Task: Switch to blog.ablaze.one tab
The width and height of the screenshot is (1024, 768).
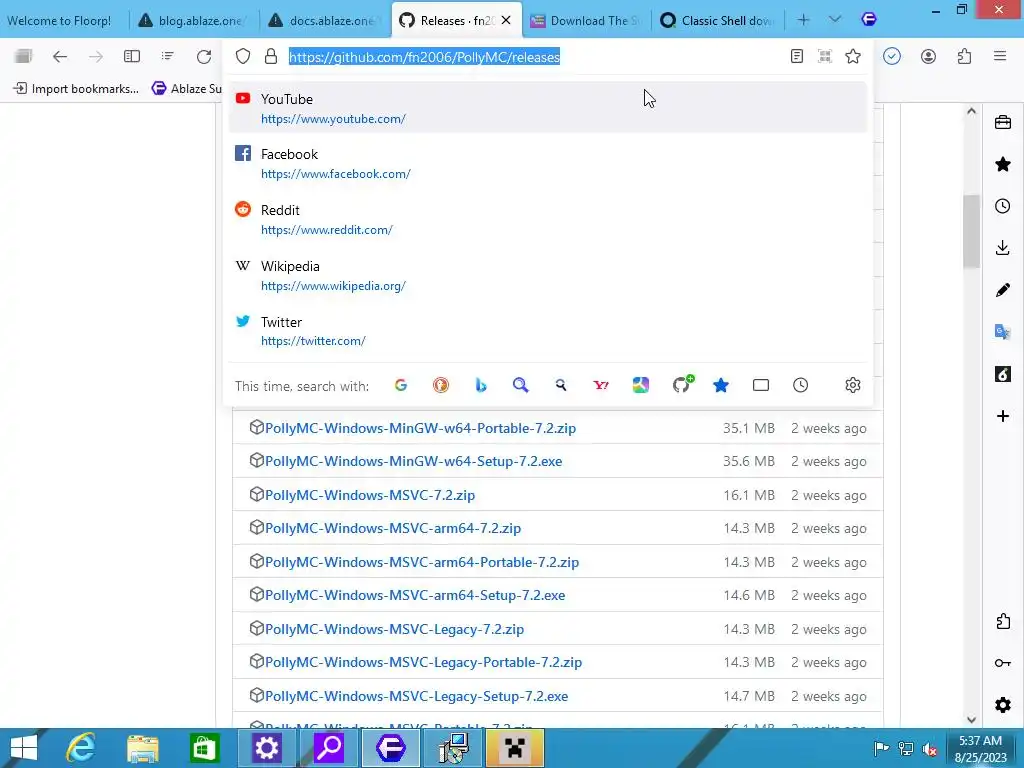Action: point(194,21)
